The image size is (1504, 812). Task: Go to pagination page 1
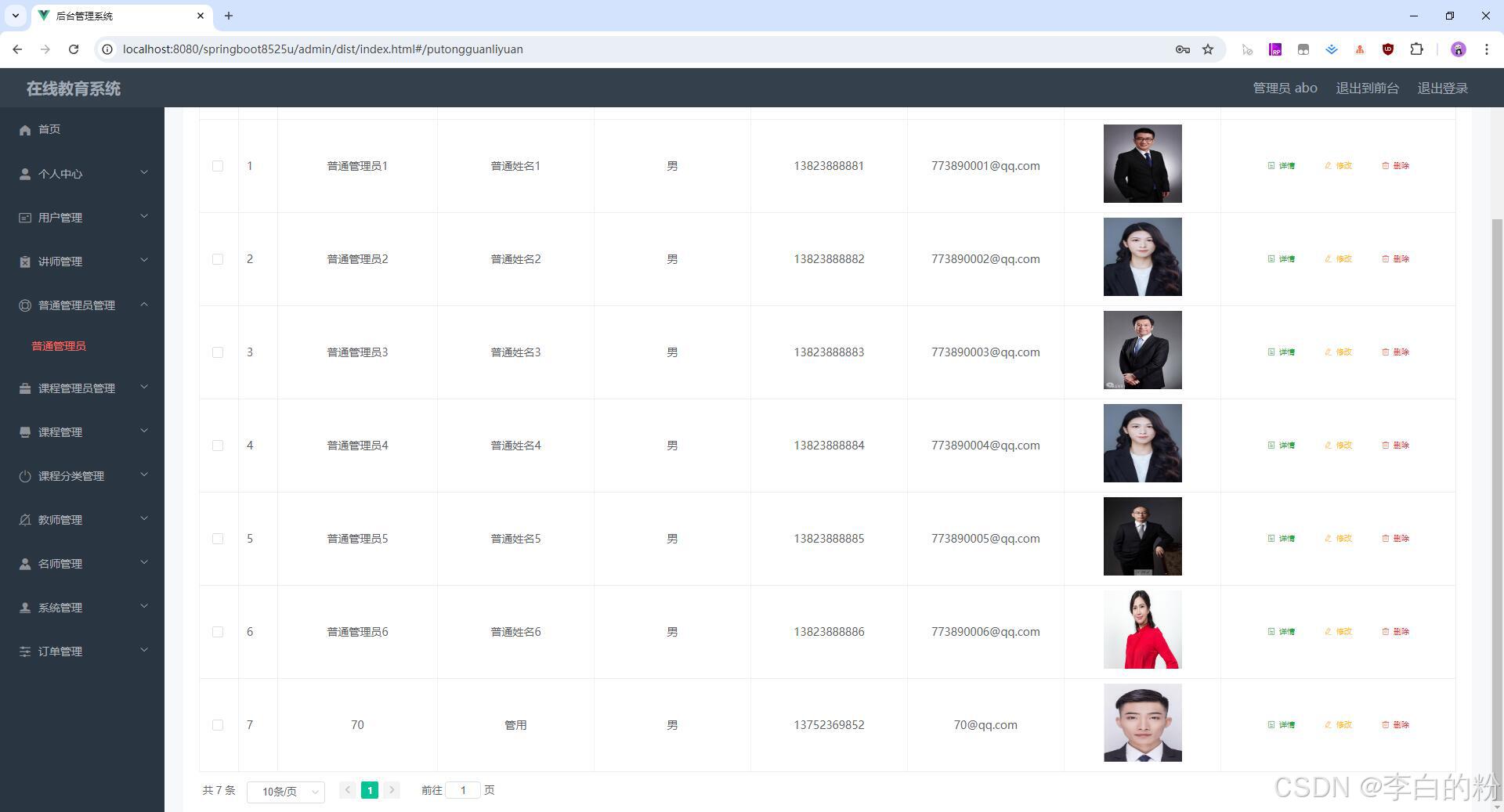370,790
